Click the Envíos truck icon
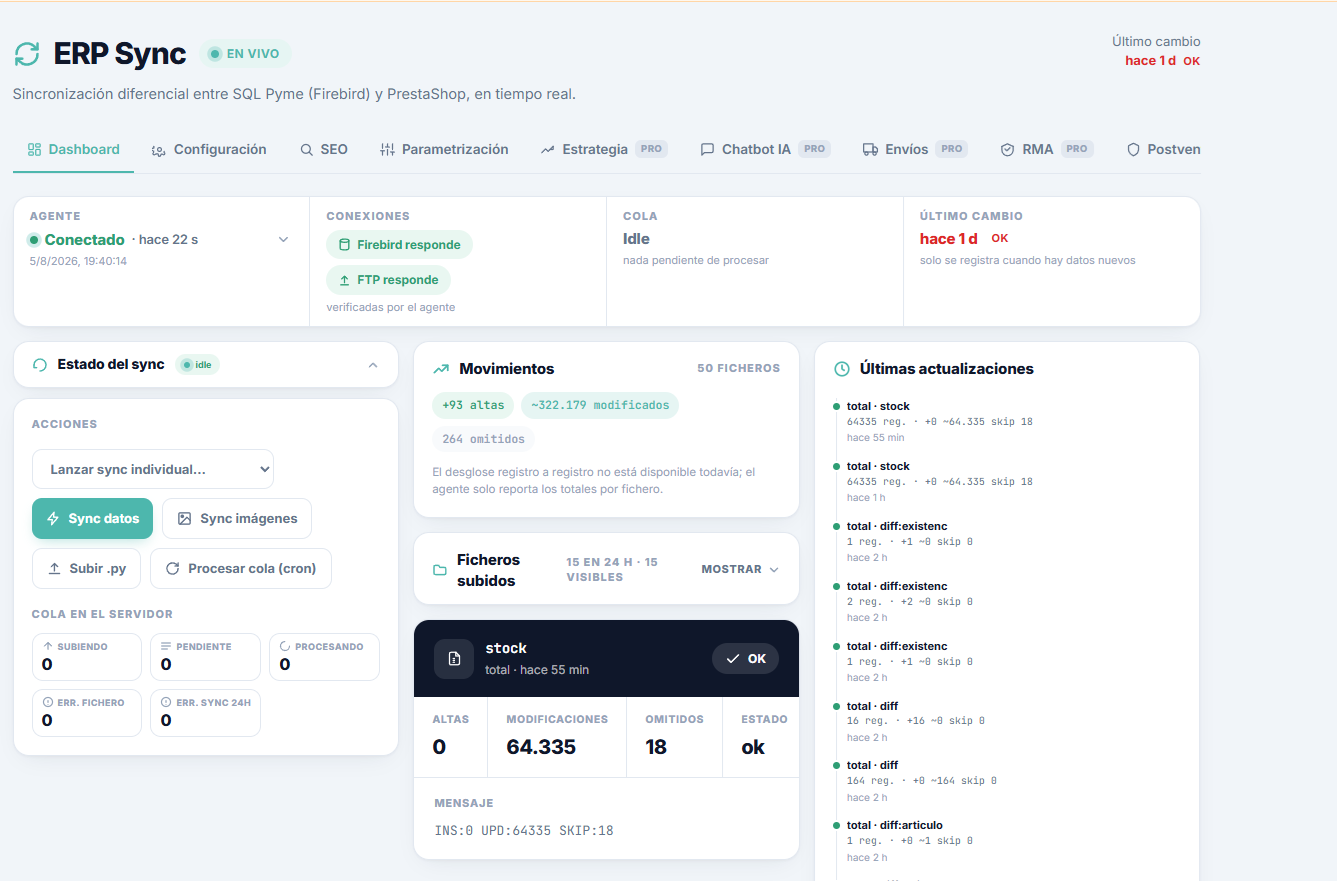Viewport: 1337px width, 881px height. point(870,150)
